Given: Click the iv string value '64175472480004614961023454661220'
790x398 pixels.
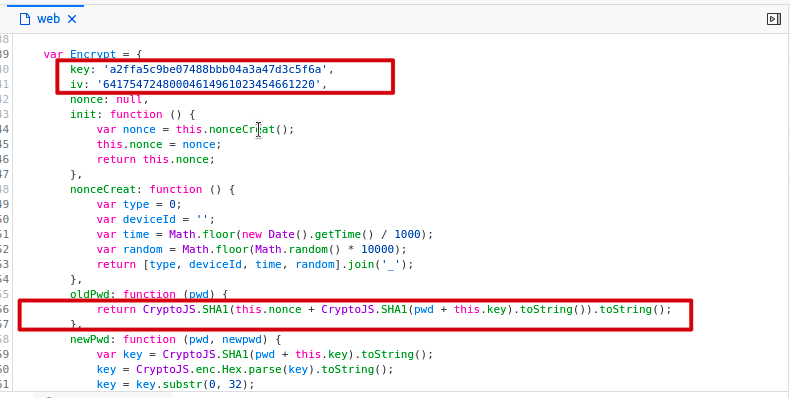Looking at the screenshot, I should pyautogui.click(x=208, y=84).
